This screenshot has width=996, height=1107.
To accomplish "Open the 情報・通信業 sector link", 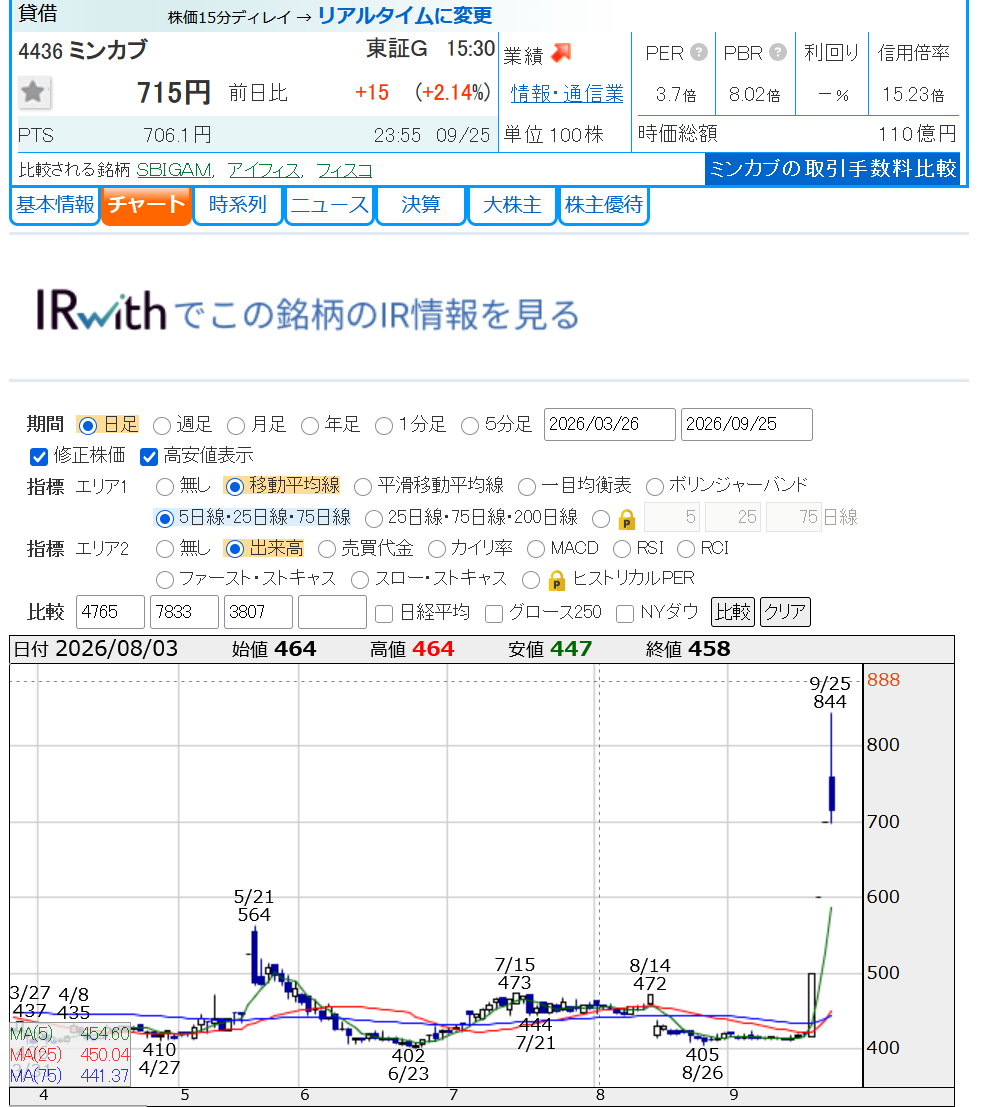I will [568, 94].
